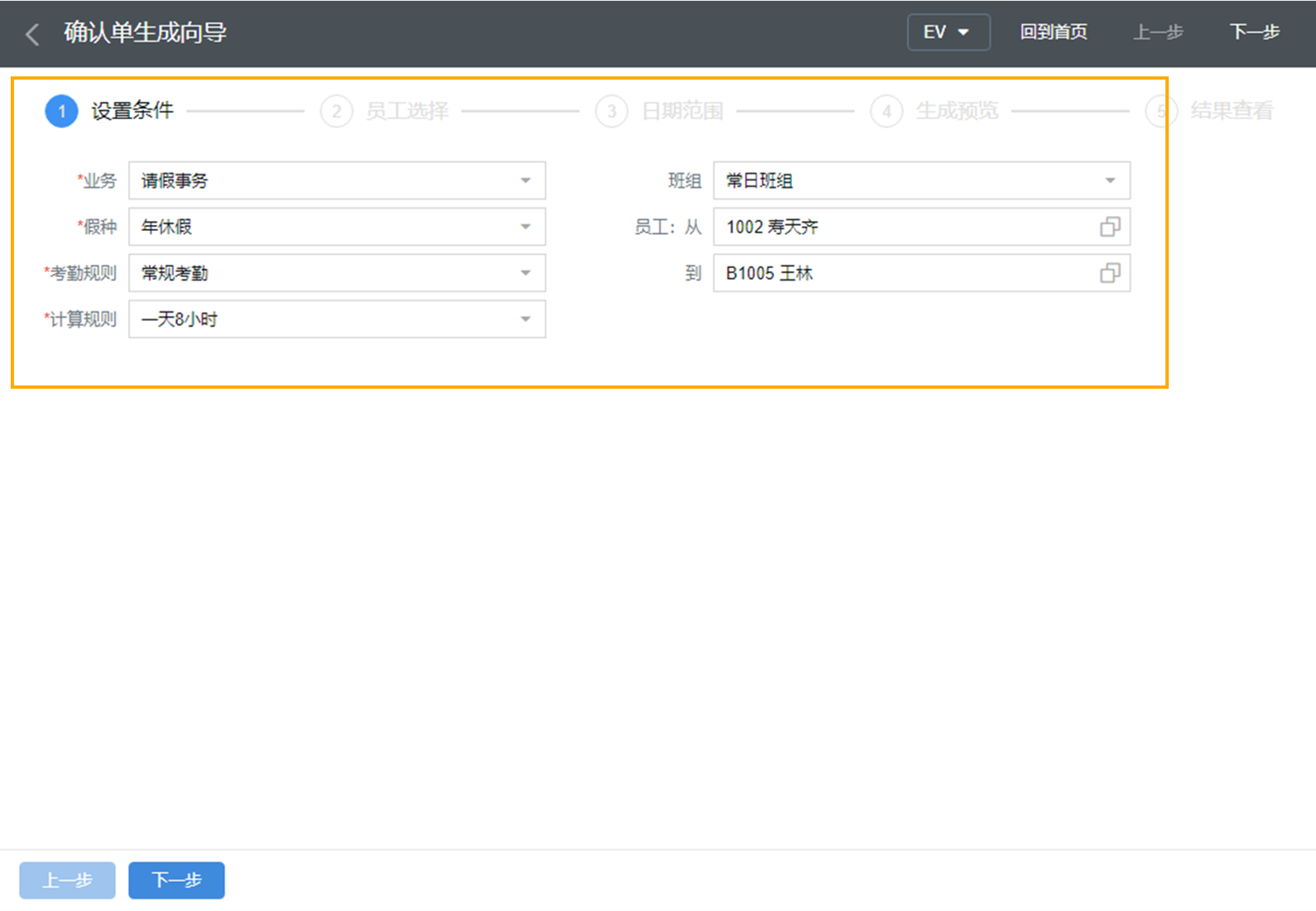Open the 计算规则 dropdown showing 一天8小时
Viewport: 1316px width, 911px height.
337,319
